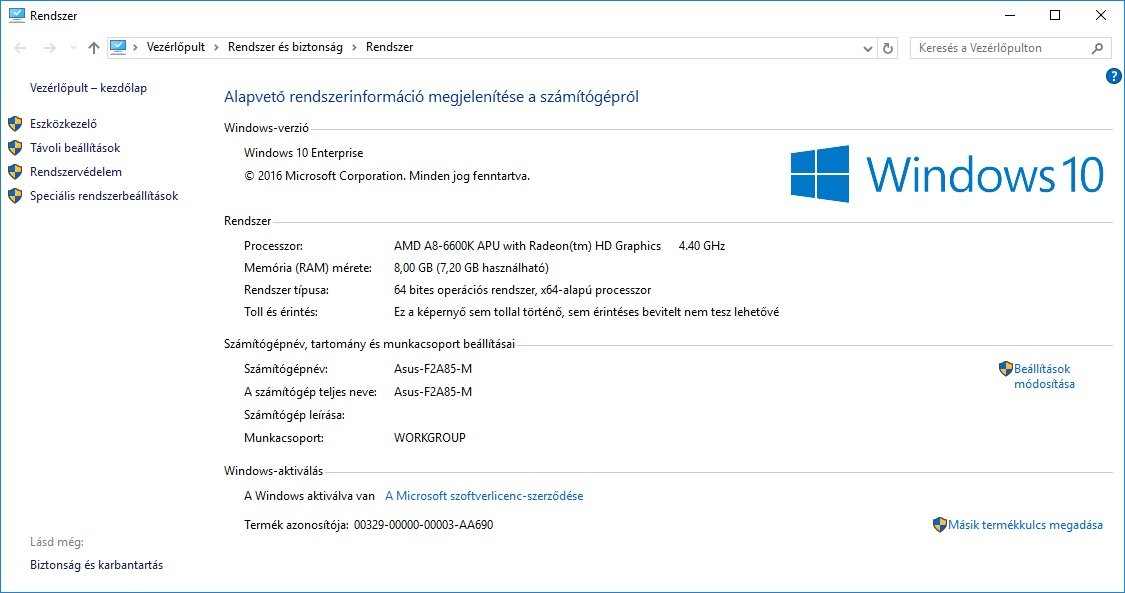Image resolution: width=1125 pixels, height=593 pixels.
Task: Click Alapvető rendszerinformáció heading
Action: pos(431,97)
